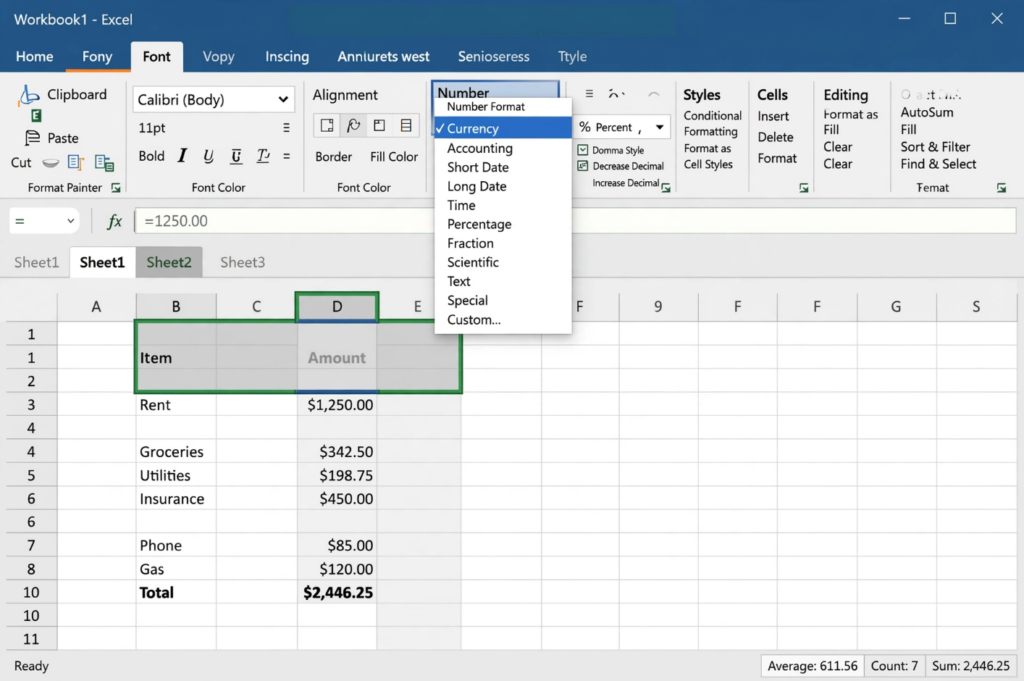
Task: Click the blue and orange copy document icon
Action: tap(76, 162)
